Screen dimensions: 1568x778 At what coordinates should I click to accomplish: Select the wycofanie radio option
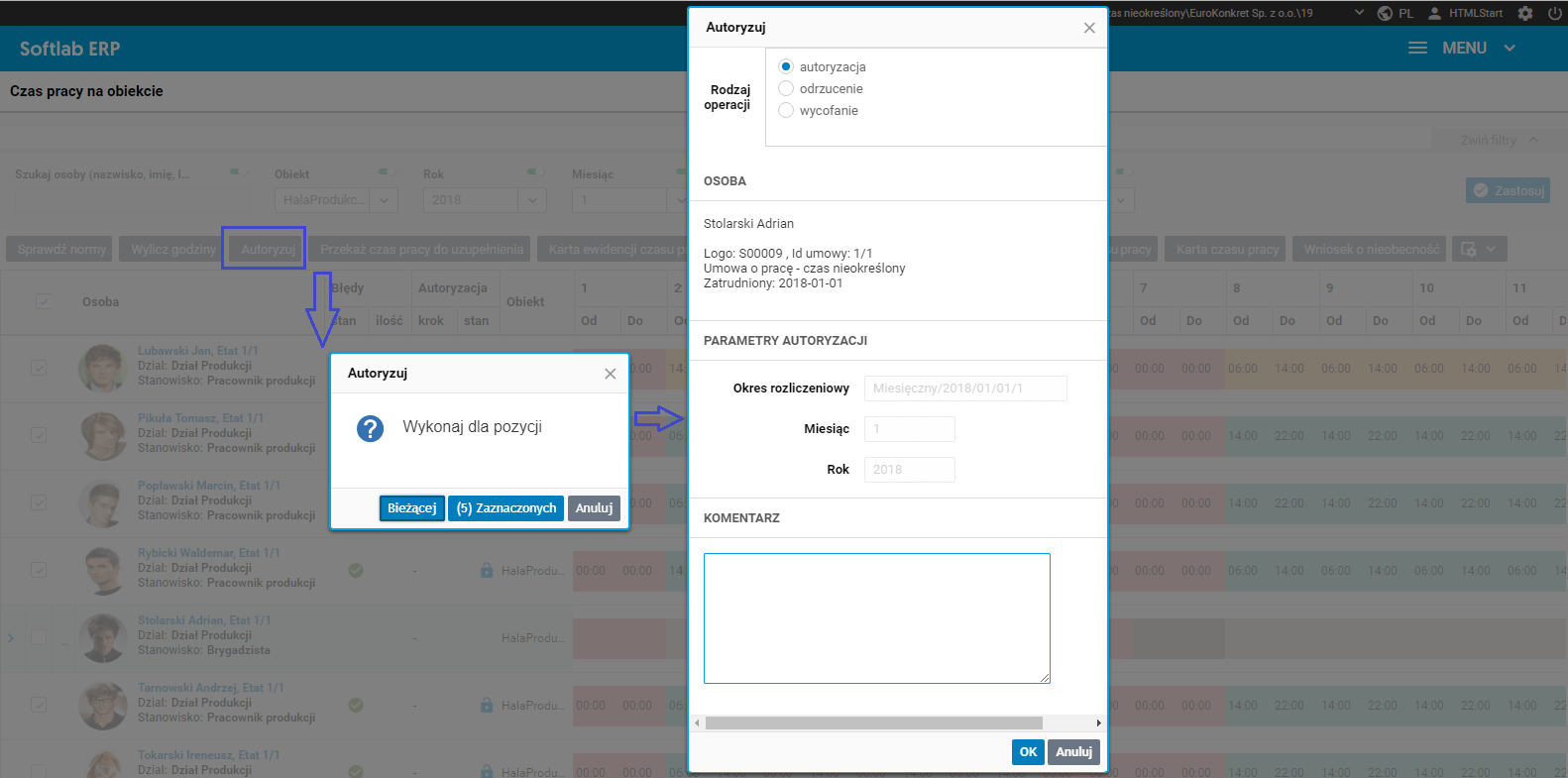(x=786, y=110)
